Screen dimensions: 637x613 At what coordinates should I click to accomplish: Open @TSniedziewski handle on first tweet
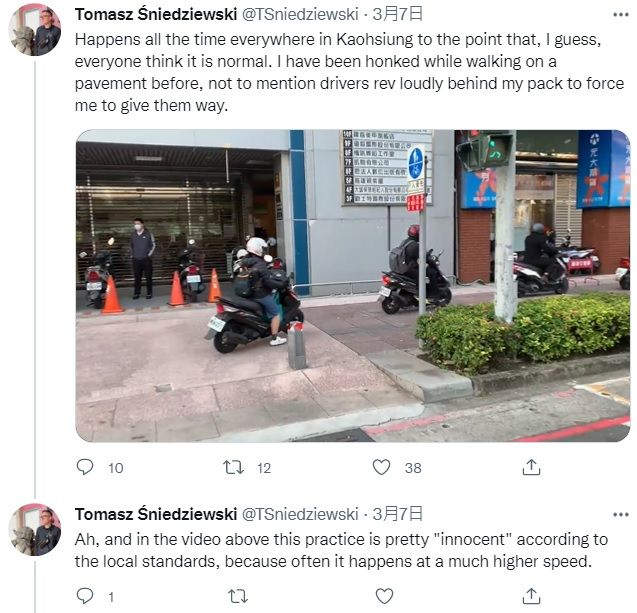tap(300, 15)
